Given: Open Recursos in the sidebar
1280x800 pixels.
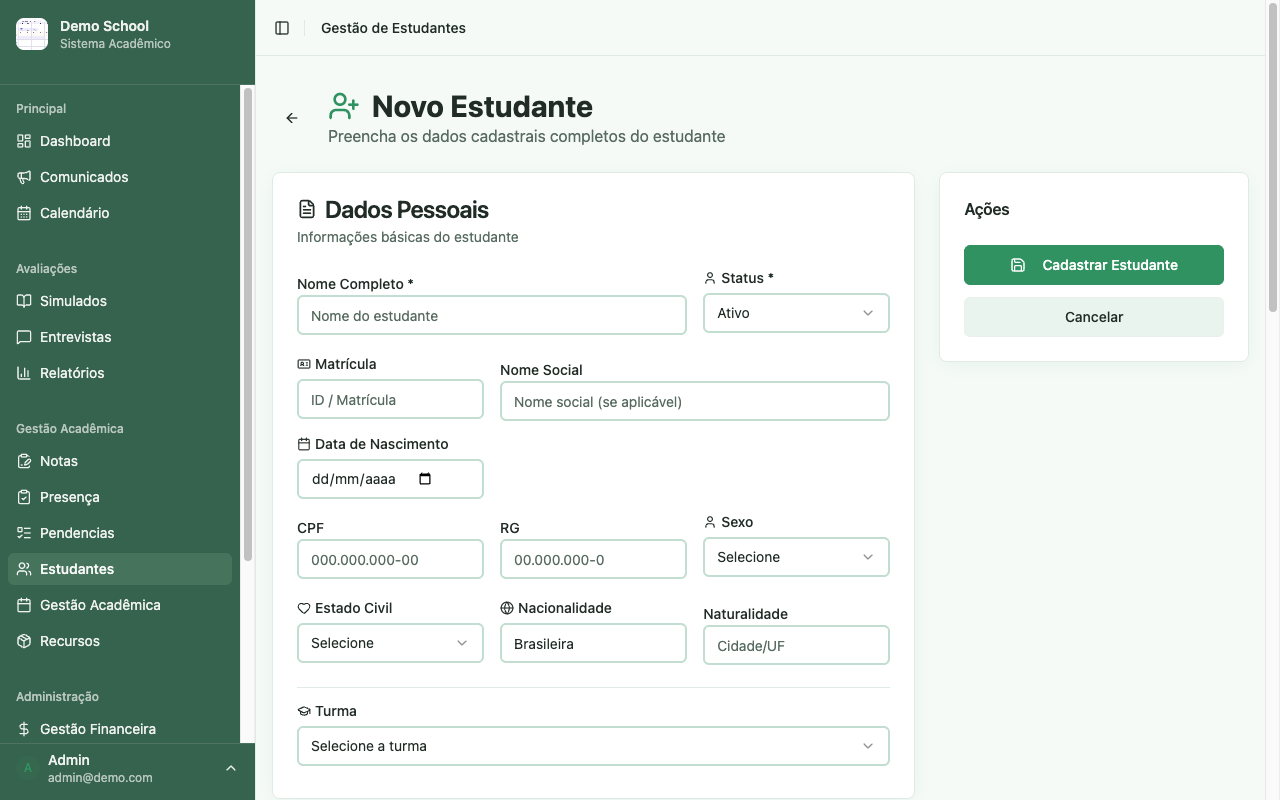Looking at the screenshot, I should coord(120,641).
